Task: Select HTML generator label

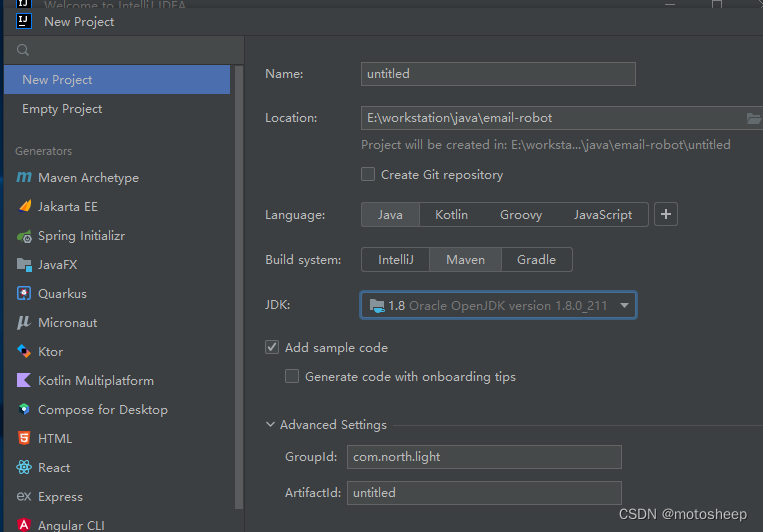Action: coord(54,438)
